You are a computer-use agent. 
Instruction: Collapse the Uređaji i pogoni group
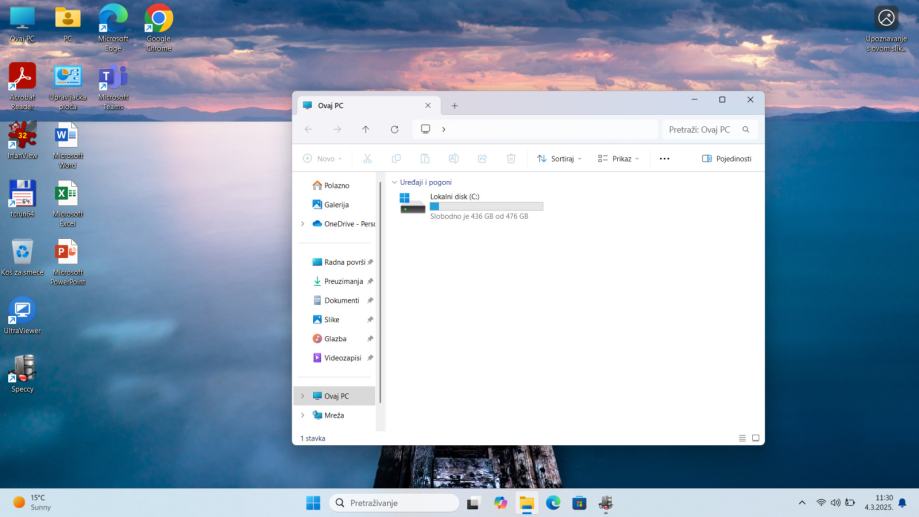(394, 182)
